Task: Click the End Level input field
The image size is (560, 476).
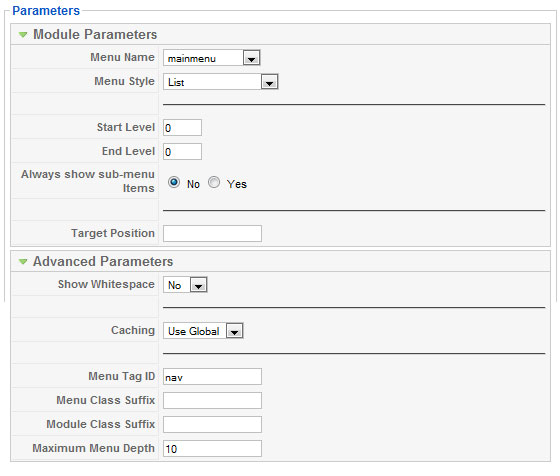Action: click(x=182, y=151)
